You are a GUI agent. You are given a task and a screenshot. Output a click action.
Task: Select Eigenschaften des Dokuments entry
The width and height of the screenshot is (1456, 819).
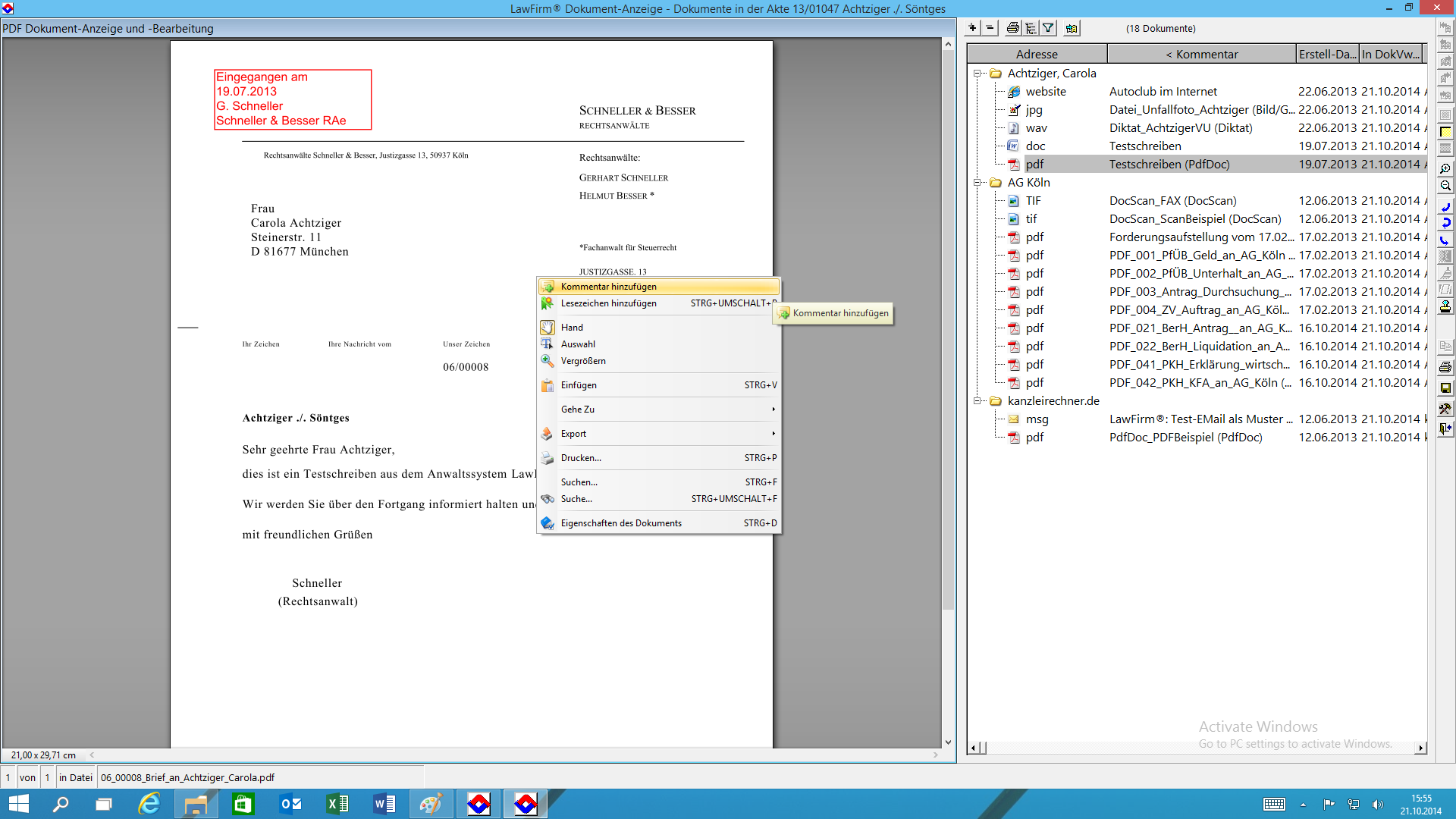coord(620,523)
